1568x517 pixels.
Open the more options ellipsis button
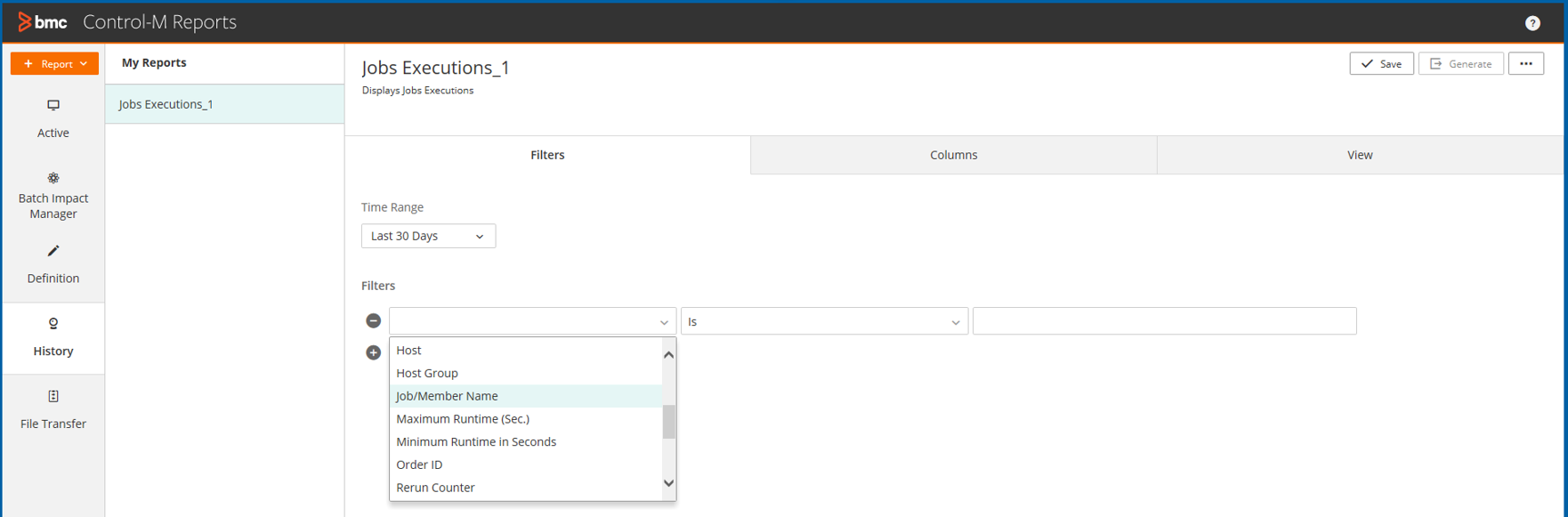pos(1525,64)
